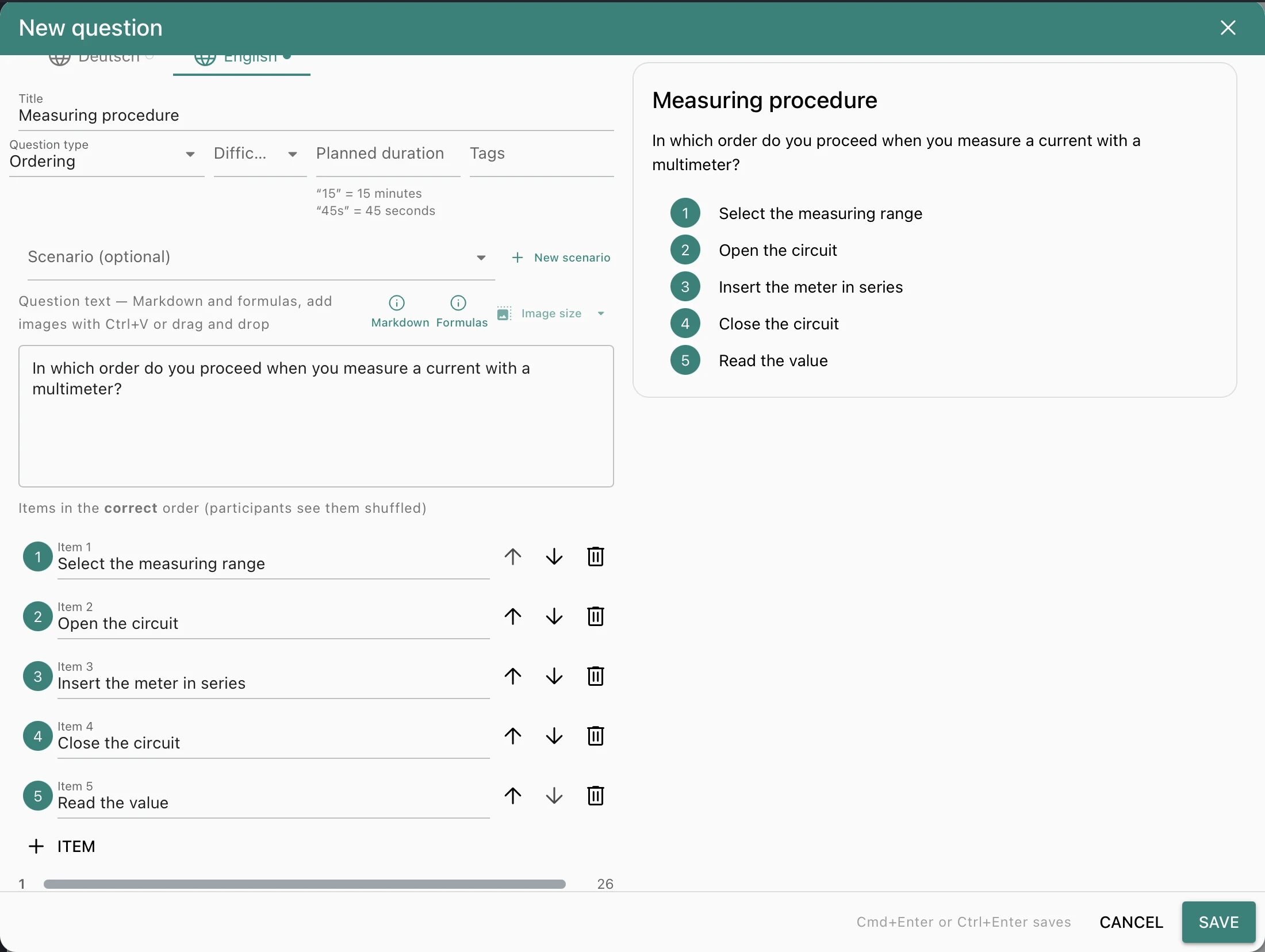The height and width of the screenshot is (952, 1265).
Task: Move Item 1 'Select the measuring range' up
Action: (x=513, y=556)
